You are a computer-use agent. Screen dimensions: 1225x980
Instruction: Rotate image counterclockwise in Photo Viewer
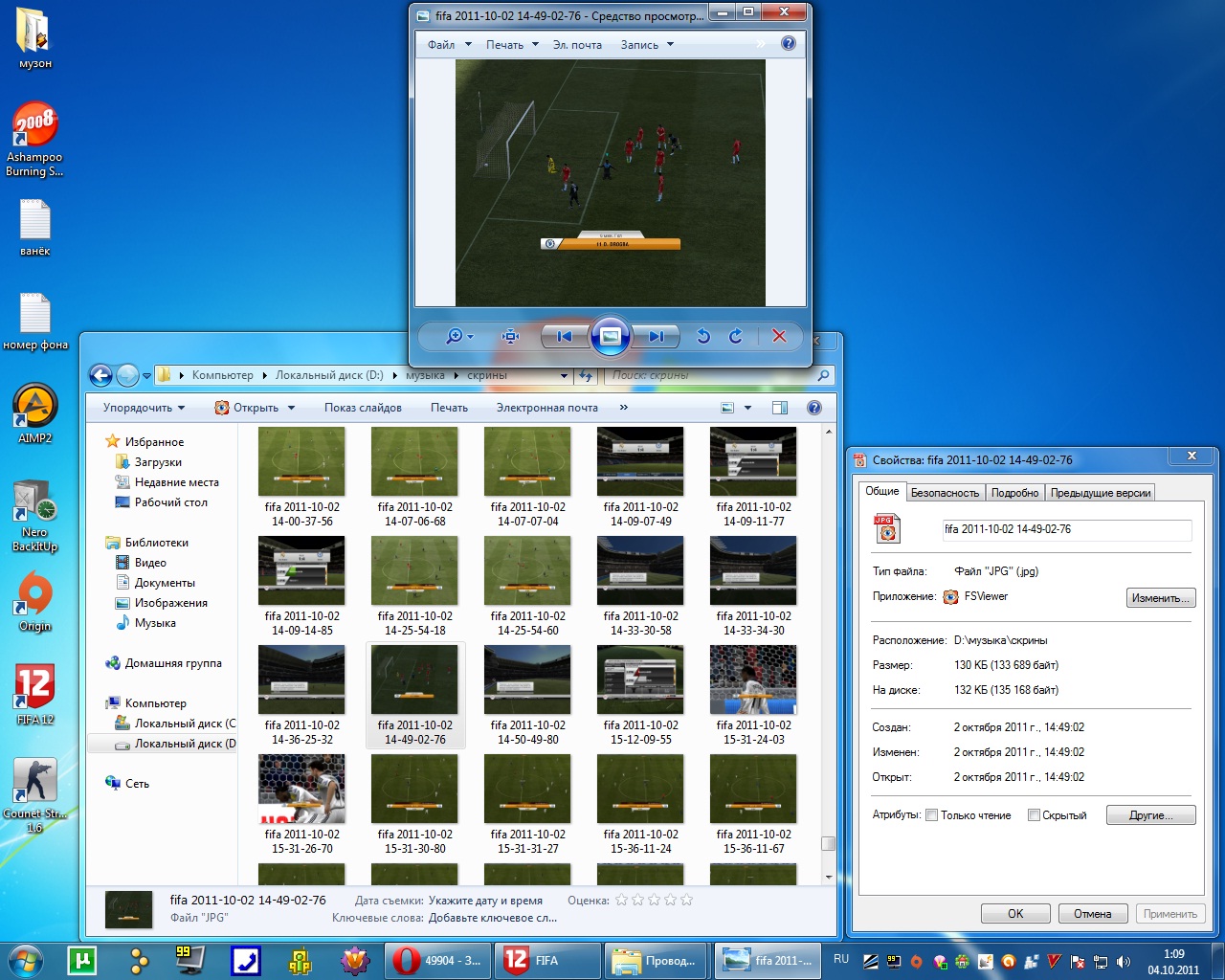point(703,336)
